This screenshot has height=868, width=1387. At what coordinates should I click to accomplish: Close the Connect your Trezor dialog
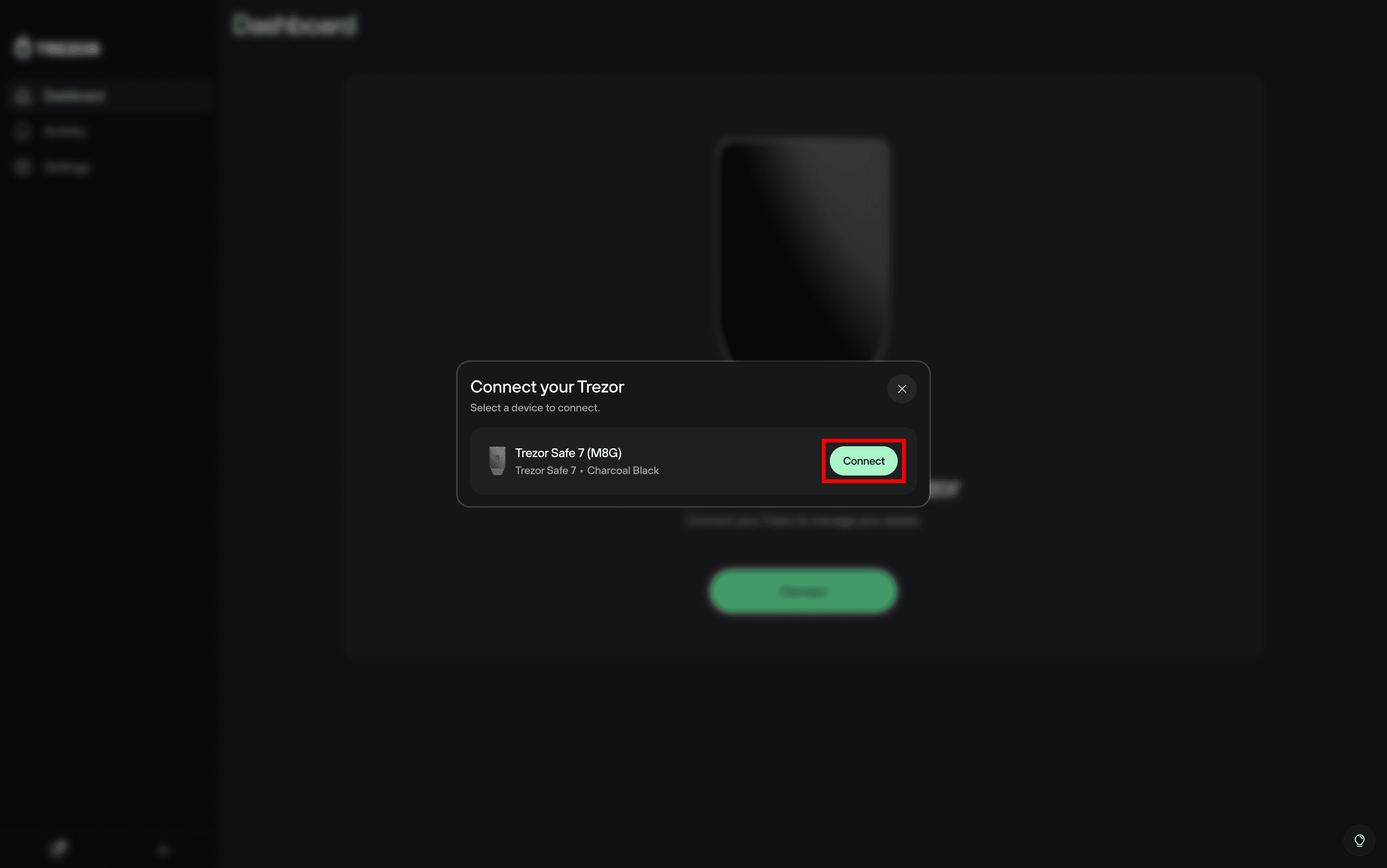pos(902,389)
